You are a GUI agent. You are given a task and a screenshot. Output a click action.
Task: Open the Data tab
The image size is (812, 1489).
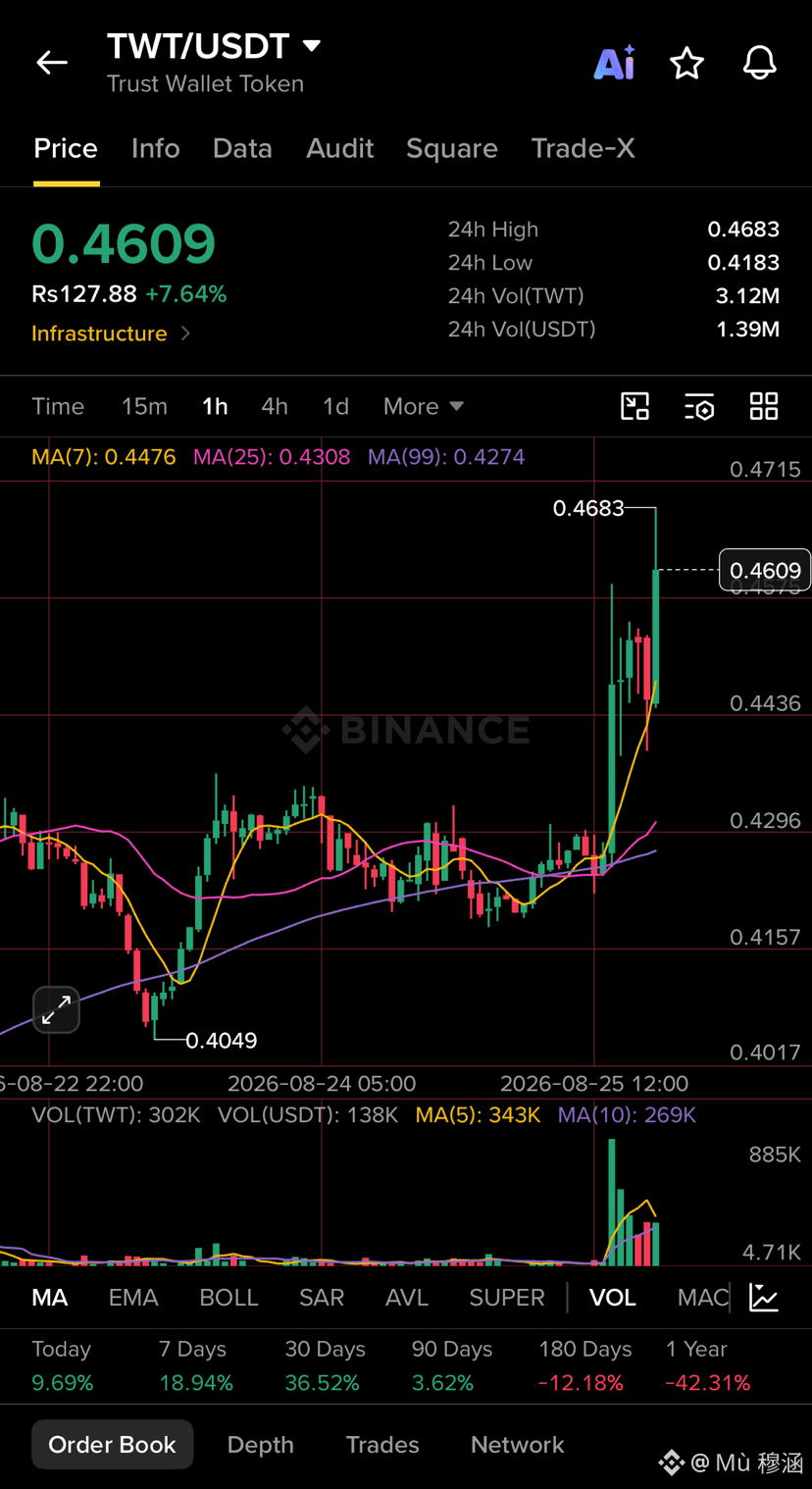[242, 148]
